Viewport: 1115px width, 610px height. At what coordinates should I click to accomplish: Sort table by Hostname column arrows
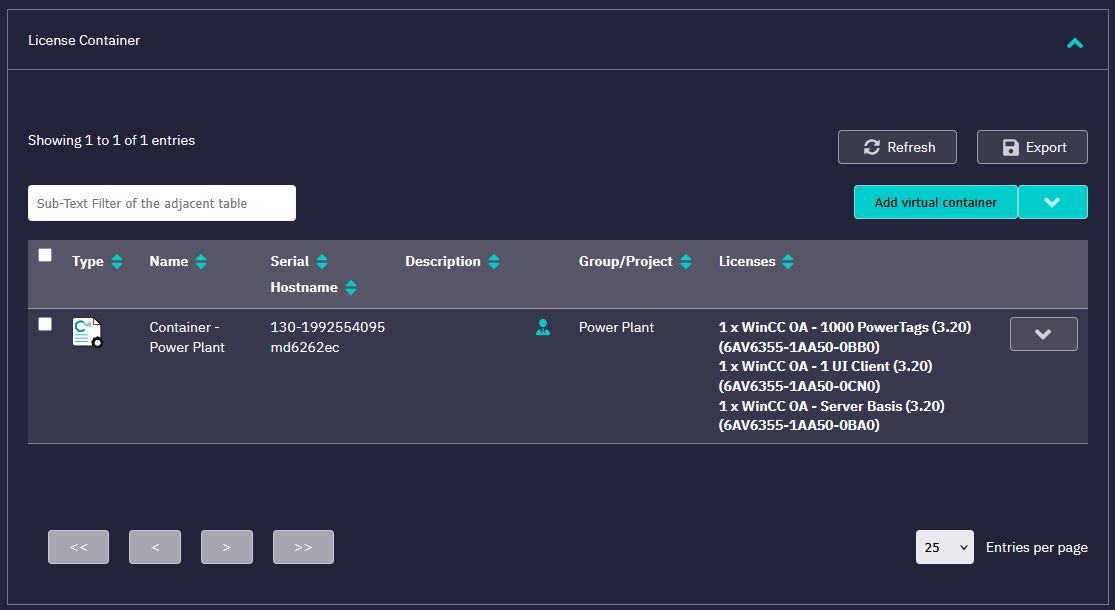coord(350,288)
